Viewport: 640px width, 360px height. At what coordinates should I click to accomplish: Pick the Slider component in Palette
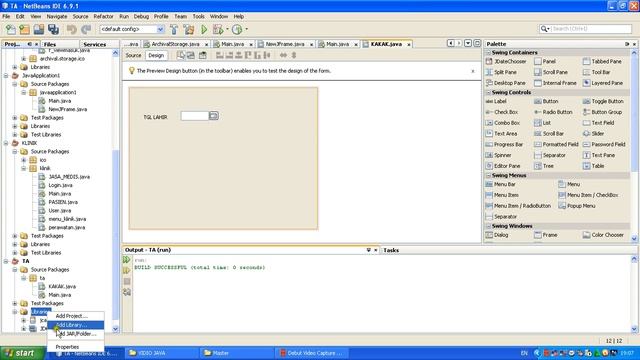[593, 133]
